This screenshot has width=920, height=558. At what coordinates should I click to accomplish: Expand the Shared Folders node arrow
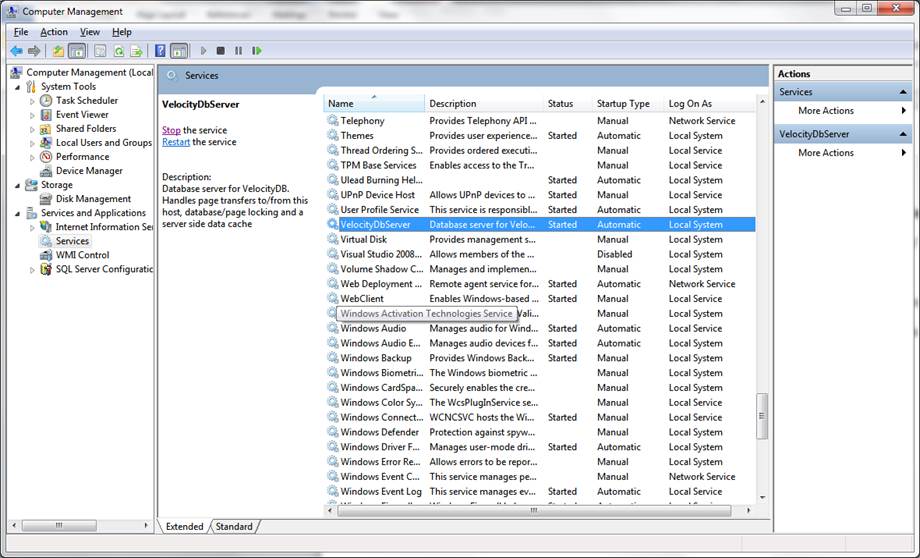click(x=32, y=129)
